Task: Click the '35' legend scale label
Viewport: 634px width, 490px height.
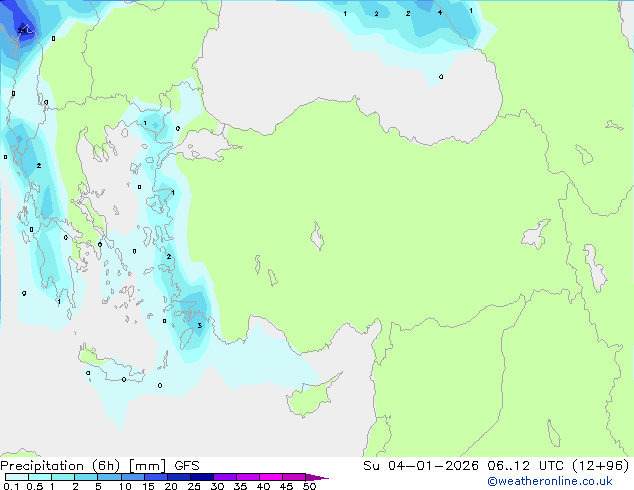Action: [240, 486]
